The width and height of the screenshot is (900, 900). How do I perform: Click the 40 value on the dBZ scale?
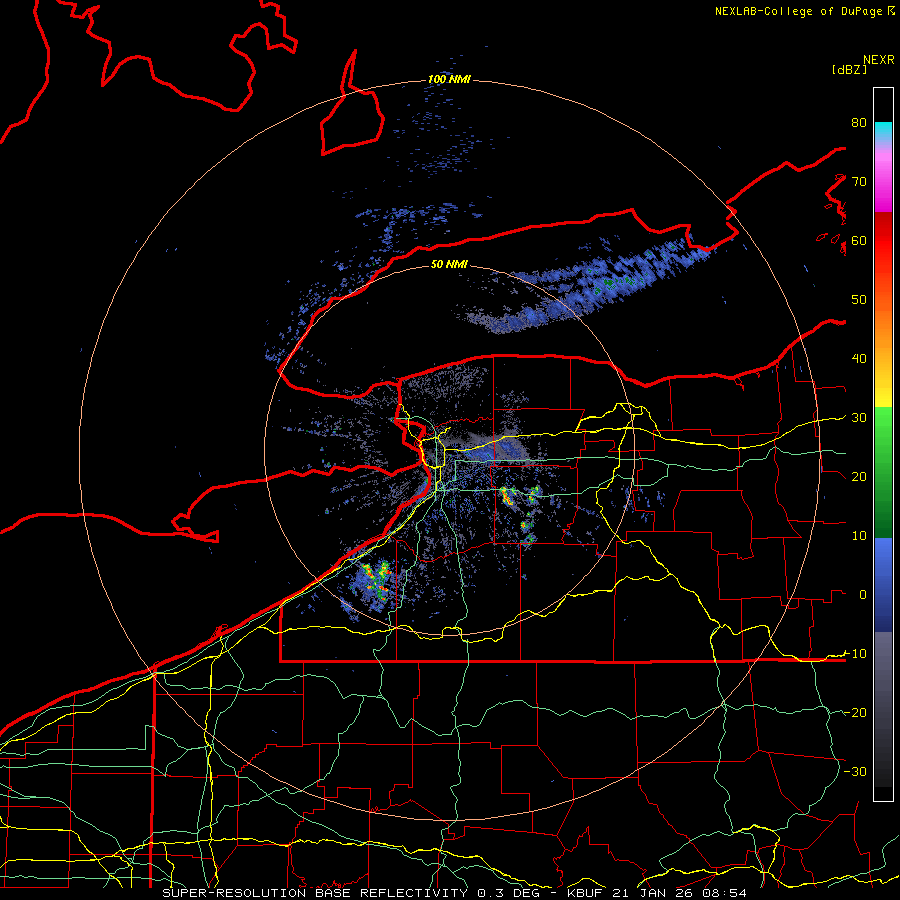coord(859,359)
